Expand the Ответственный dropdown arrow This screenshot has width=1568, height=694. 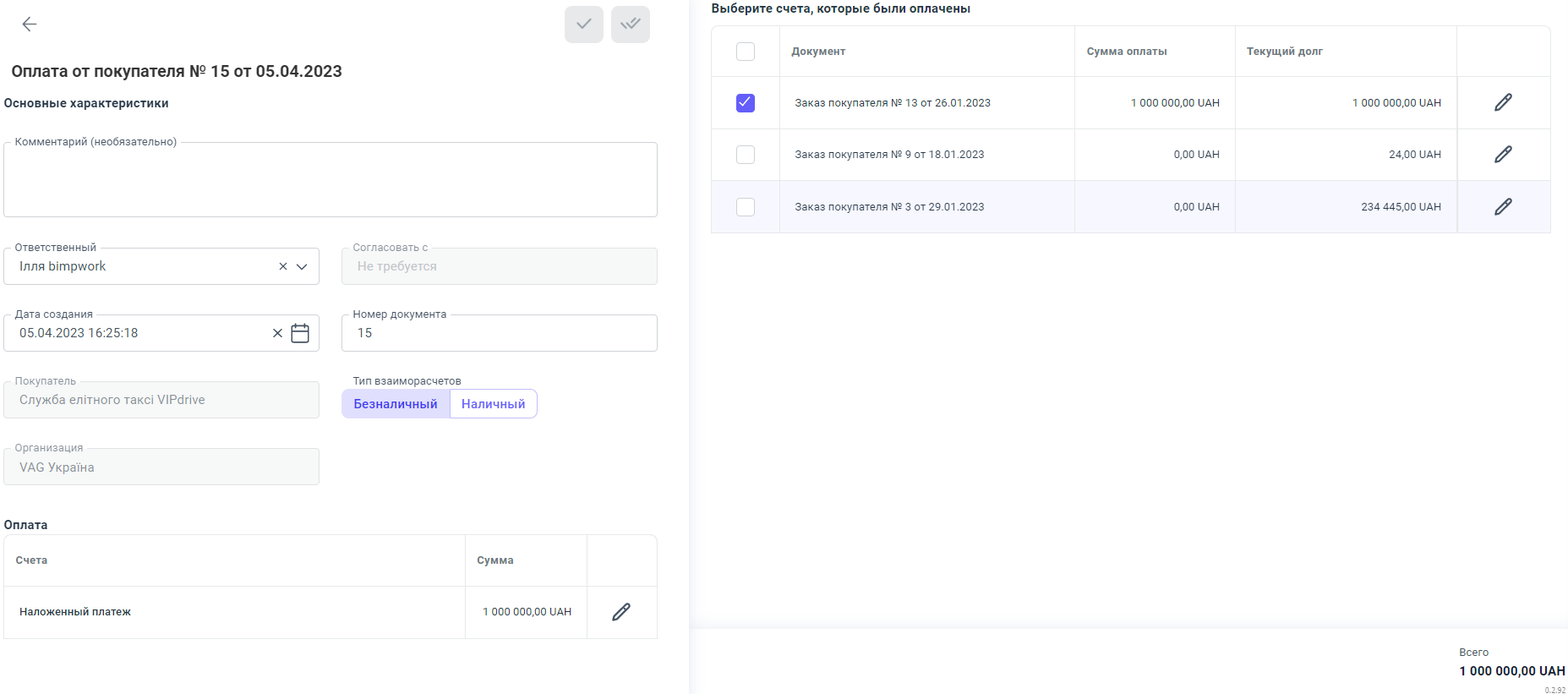pyautogui.click(x=302, y=266)
